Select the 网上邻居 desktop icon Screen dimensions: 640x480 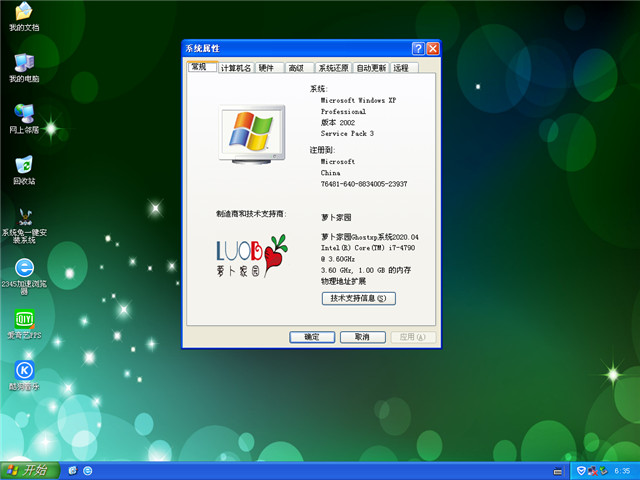pyautogui.click(x=24, y=119)
